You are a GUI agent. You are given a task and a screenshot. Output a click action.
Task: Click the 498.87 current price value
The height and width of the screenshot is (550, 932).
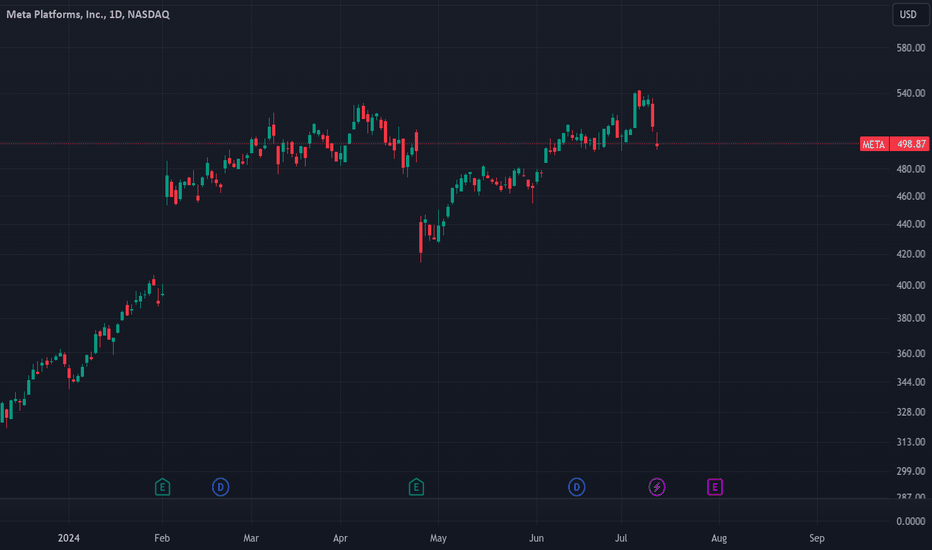(911, 144)
